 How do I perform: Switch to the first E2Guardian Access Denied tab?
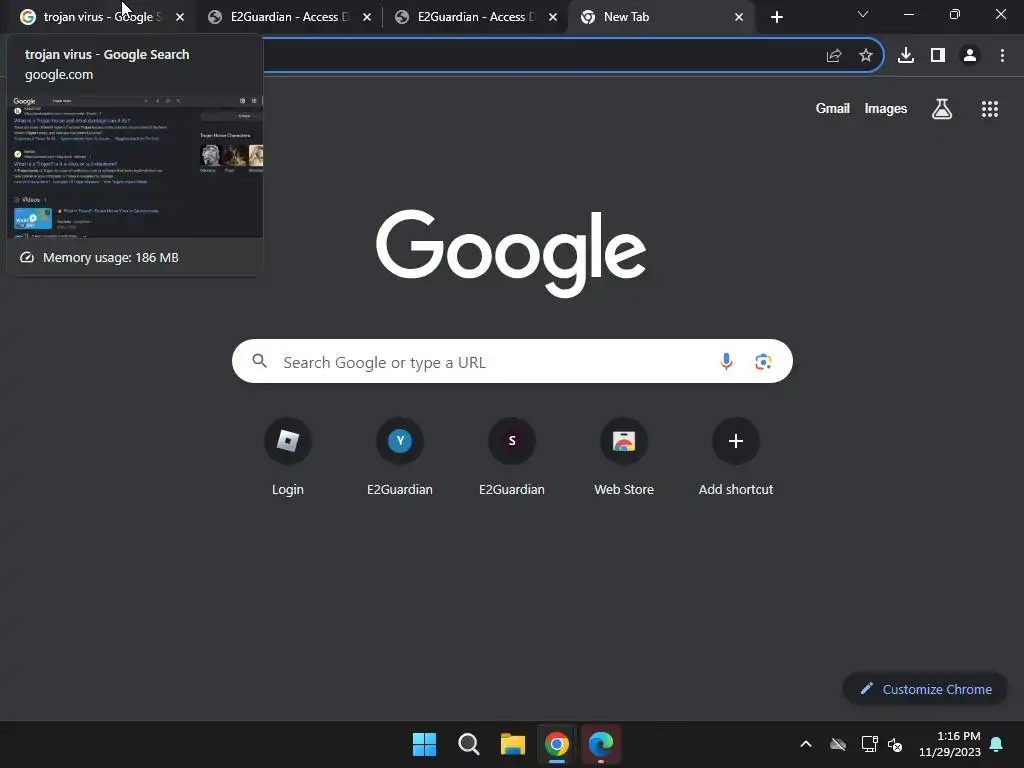tap(287, 17)
